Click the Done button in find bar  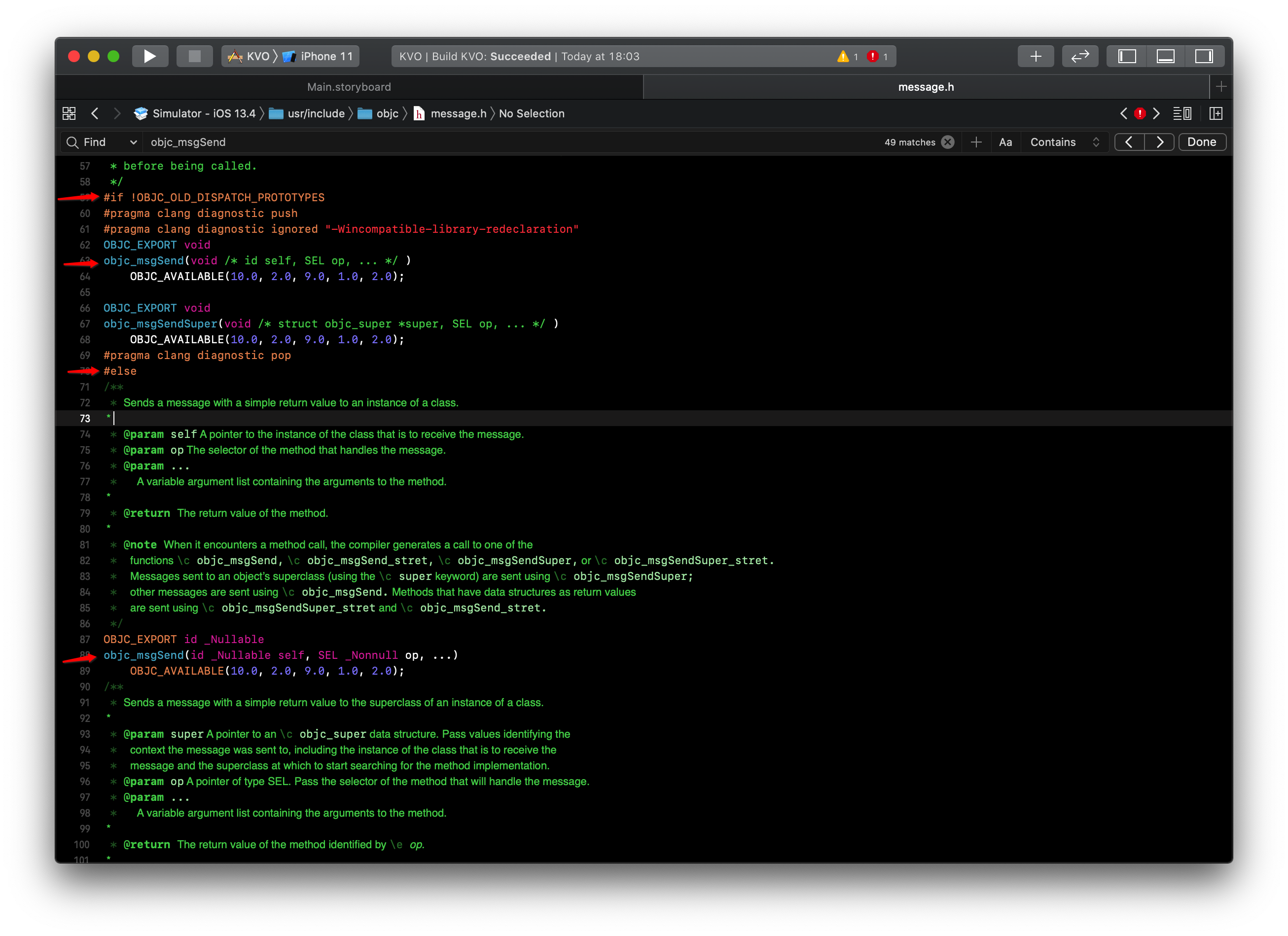click(1202, 142)
